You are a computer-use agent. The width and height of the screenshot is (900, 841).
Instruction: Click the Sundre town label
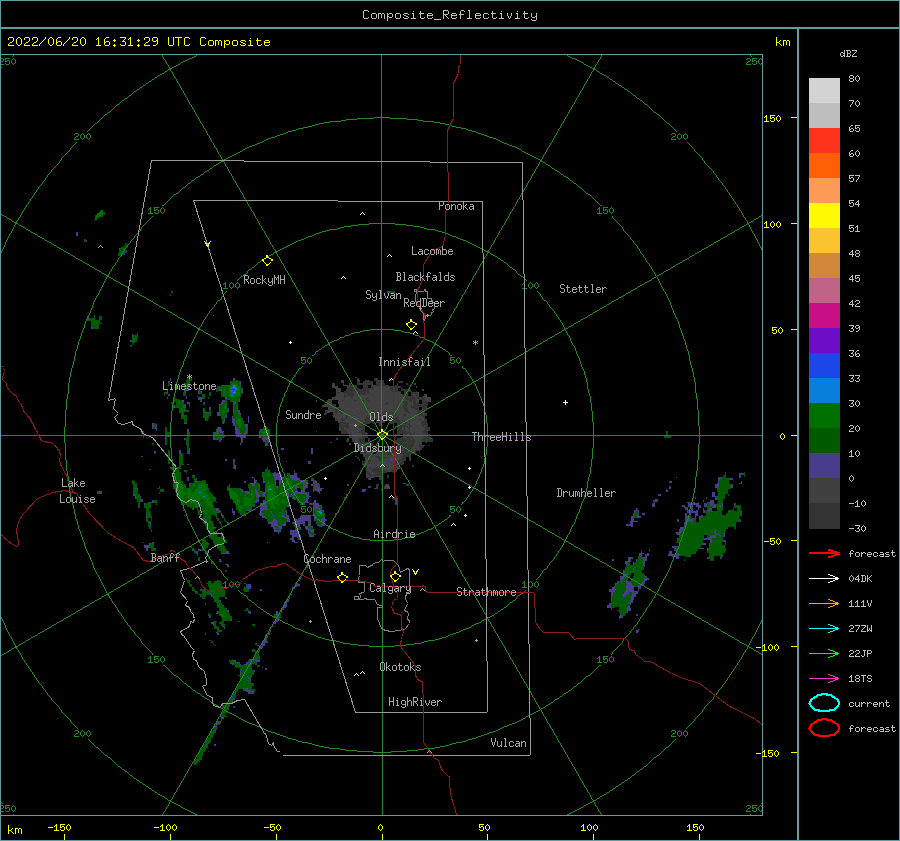(303, 414)
